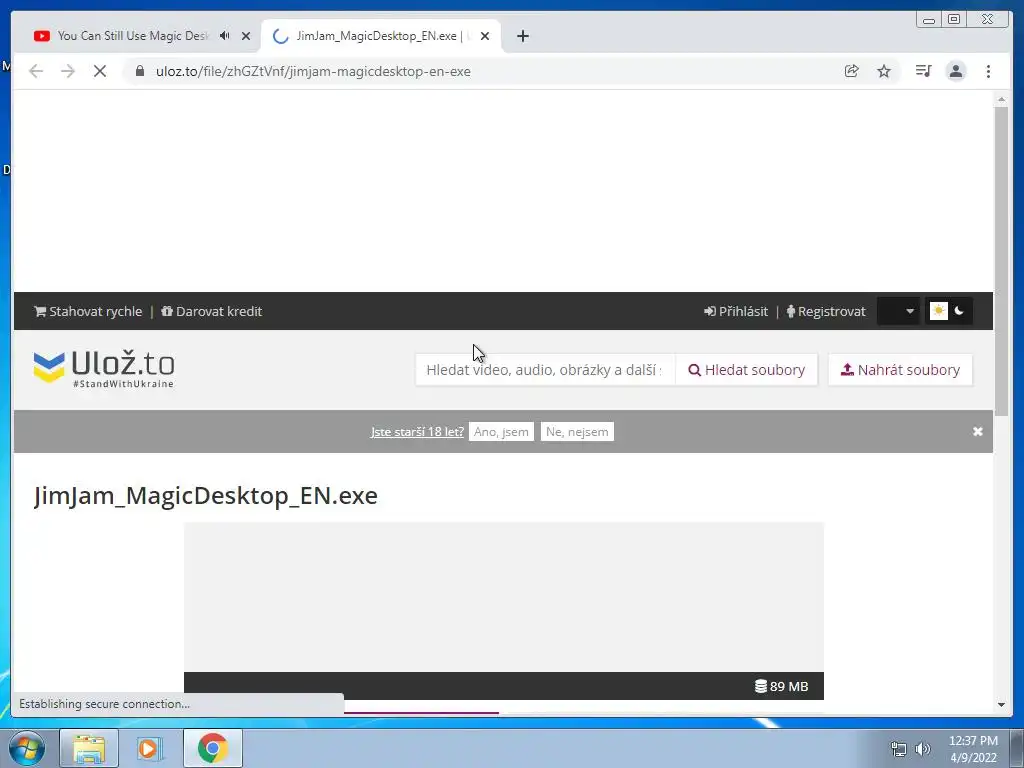Open the Windows Start menu

tap(26, 748)
